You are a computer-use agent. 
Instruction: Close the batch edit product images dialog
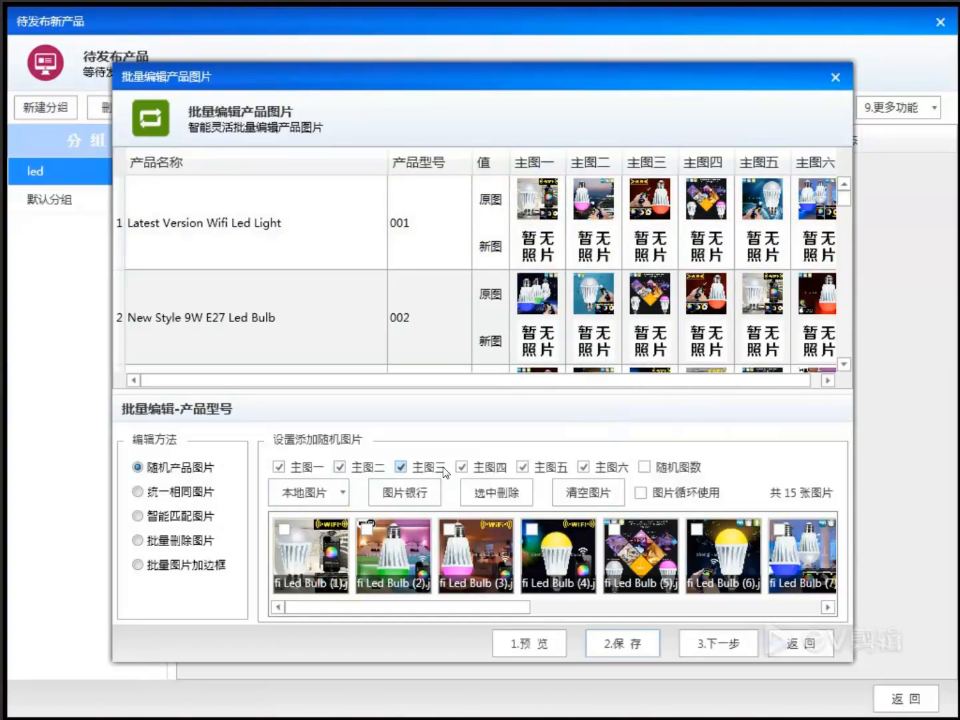coord(836,77)
